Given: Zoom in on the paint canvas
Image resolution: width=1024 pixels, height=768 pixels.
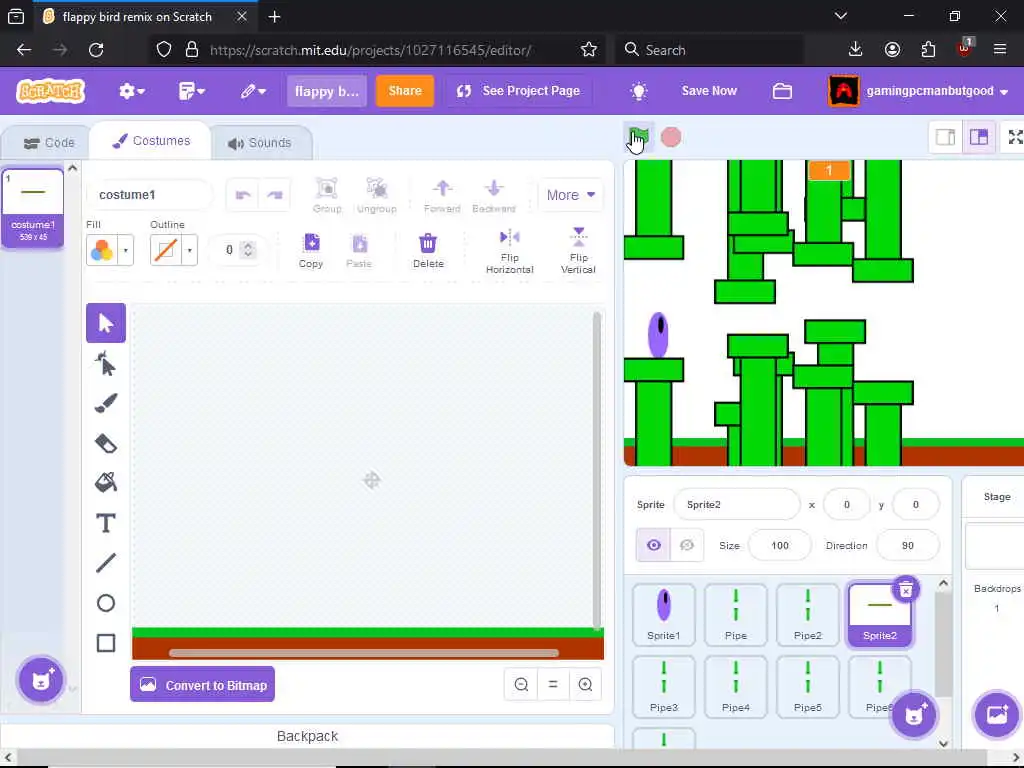Looking at the screenshot, I should tap(585, 684).
